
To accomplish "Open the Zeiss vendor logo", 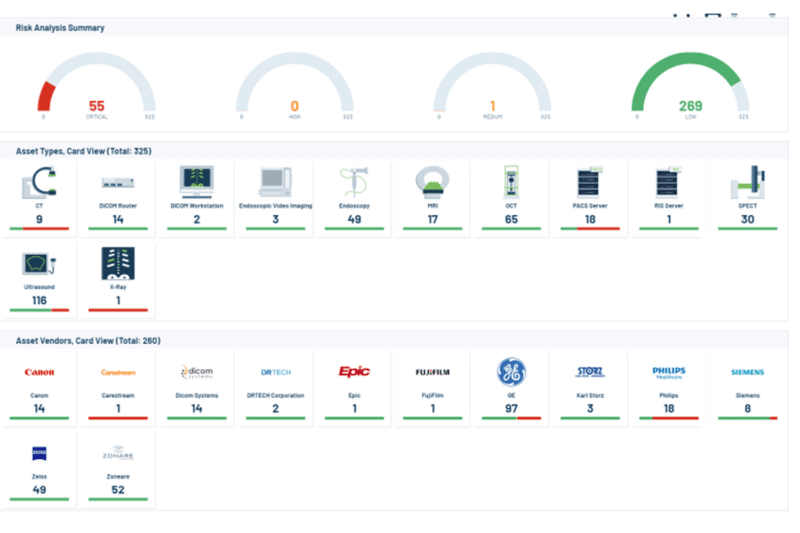I will [x=39, y=453].
